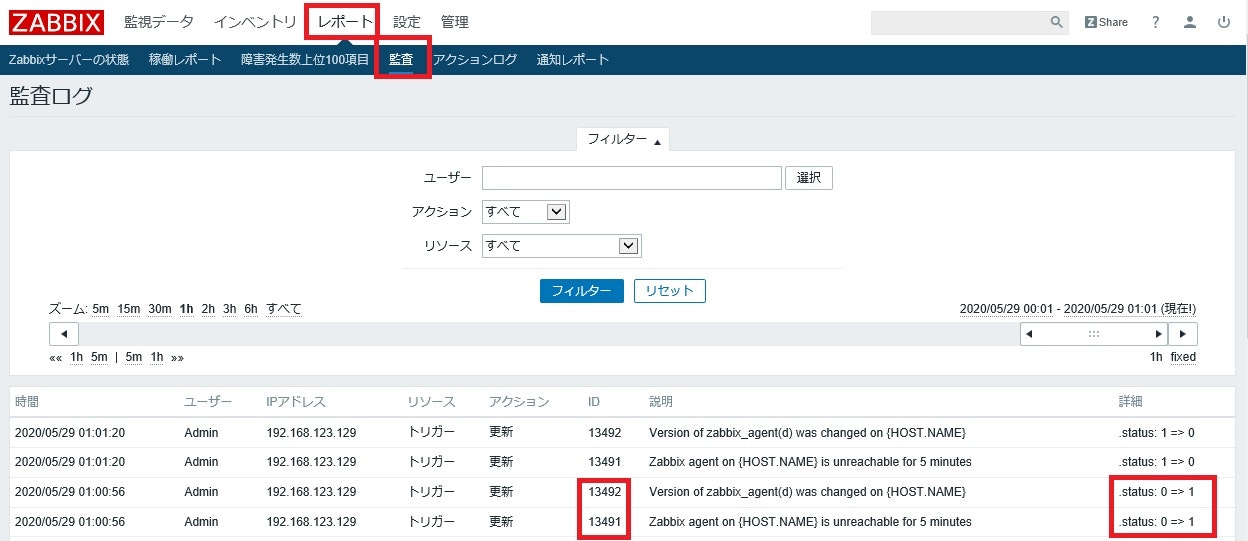Set zoom to 5m

[x=101, y=309]
